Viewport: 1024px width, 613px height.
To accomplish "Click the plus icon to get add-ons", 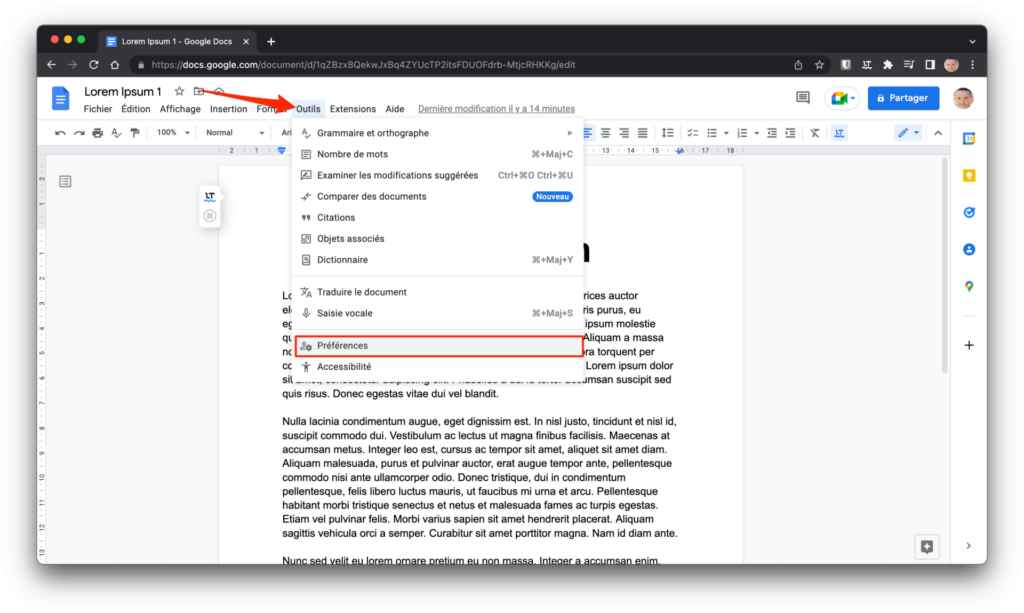I will (969, 345).
